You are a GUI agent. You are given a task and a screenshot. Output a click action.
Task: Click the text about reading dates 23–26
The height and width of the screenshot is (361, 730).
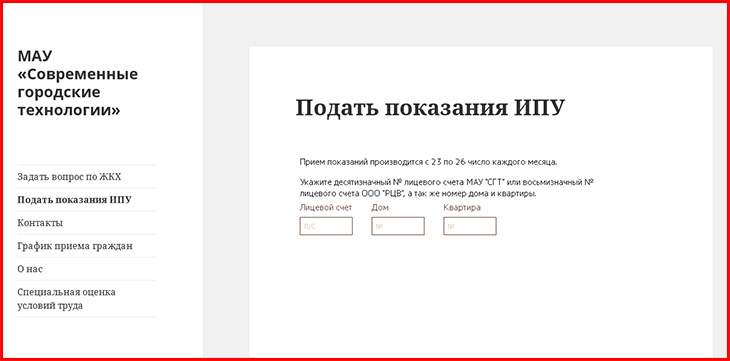click(428, 162)
